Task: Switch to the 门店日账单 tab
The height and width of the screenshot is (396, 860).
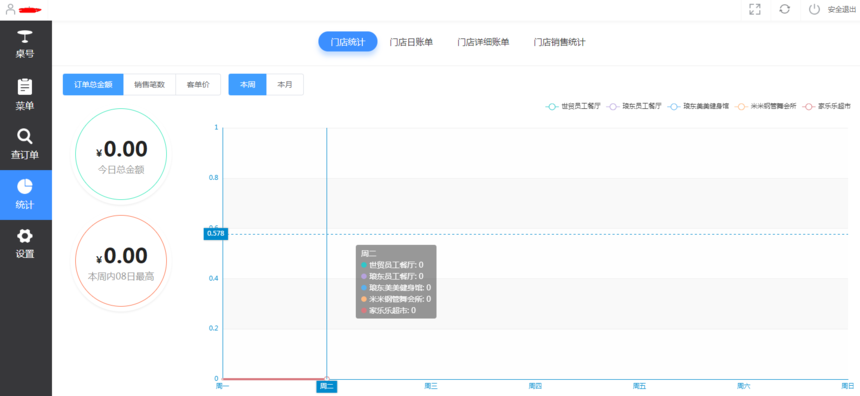Action: click(411, 42)
